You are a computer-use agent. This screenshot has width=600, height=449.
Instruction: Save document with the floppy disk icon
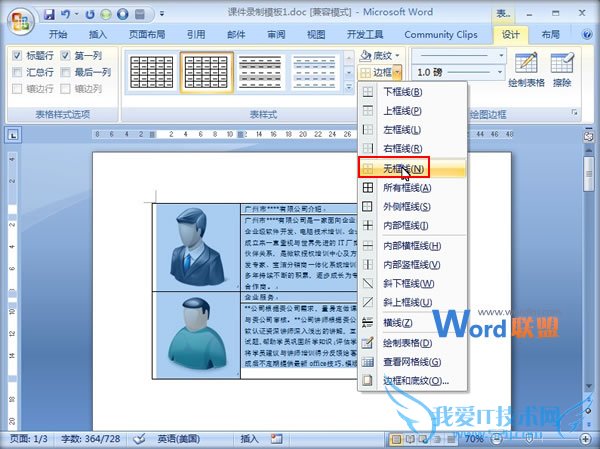[49, 15]
